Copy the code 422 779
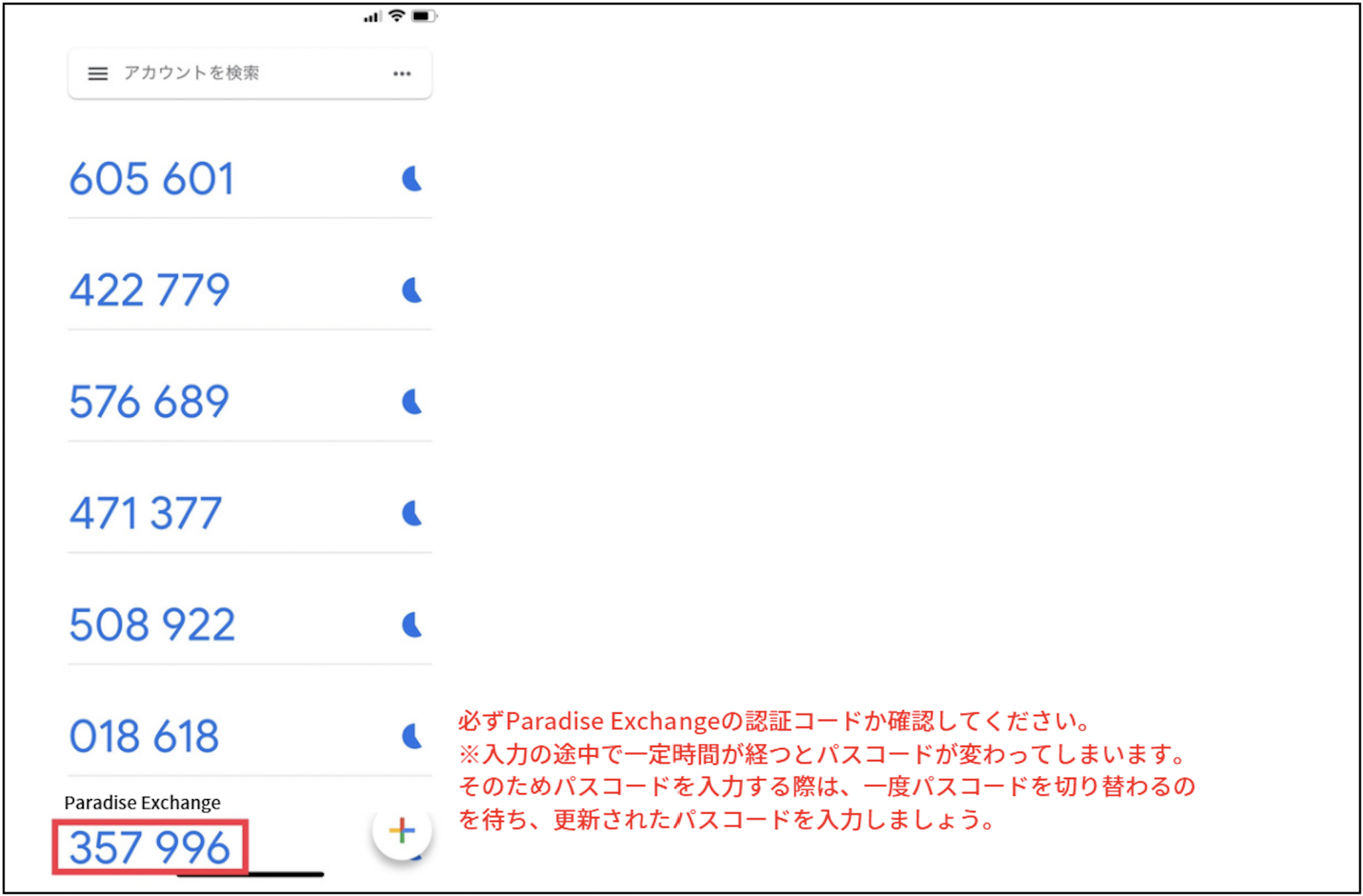The height and width of the screenshot is (896, 1363). point(150,290)
